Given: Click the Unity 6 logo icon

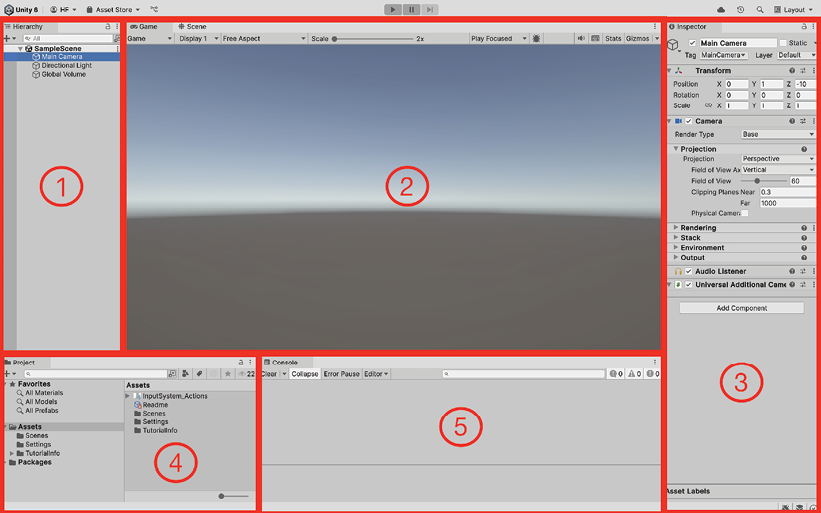Looking at the screenshot, I should coord(9,9).
